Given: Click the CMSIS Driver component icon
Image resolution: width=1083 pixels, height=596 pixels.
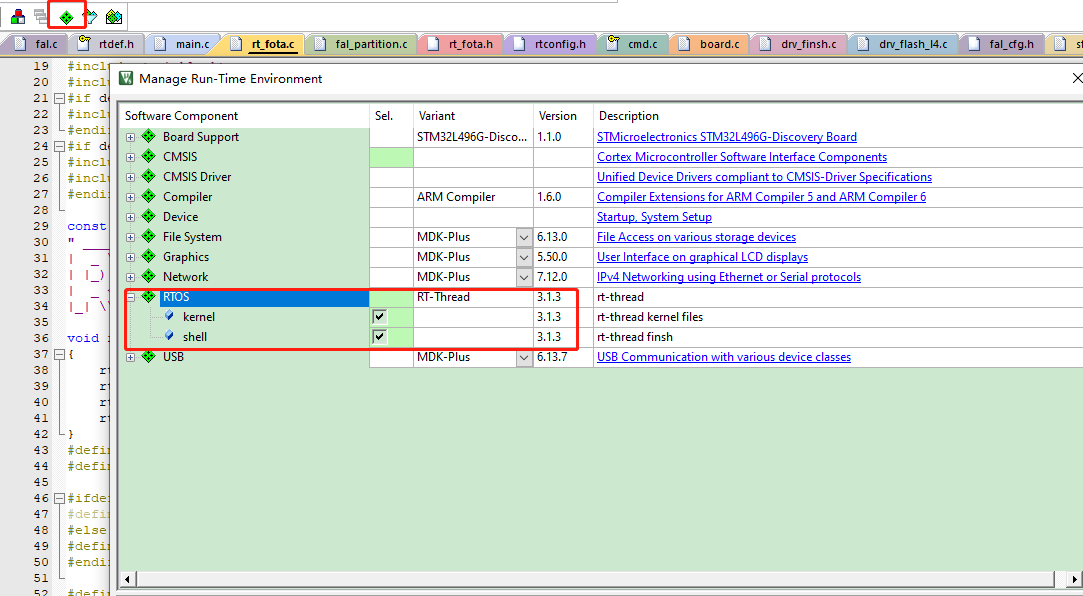Looking at the screenshot, I should (148, 176).
